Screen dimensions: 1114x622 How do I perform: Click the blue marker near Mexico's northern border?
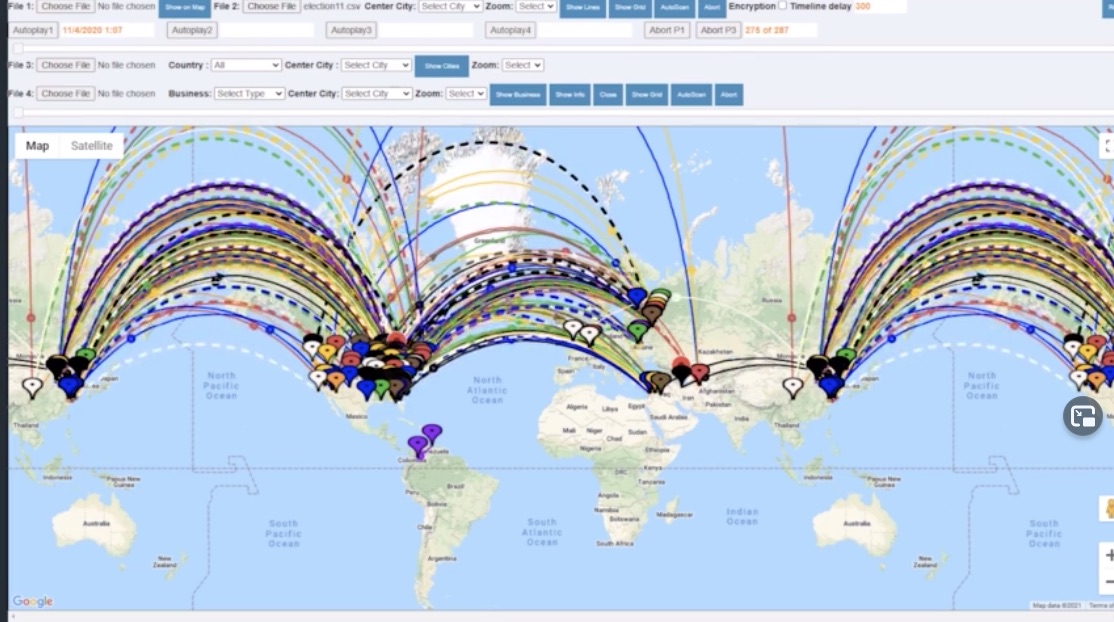click(366, 388)
